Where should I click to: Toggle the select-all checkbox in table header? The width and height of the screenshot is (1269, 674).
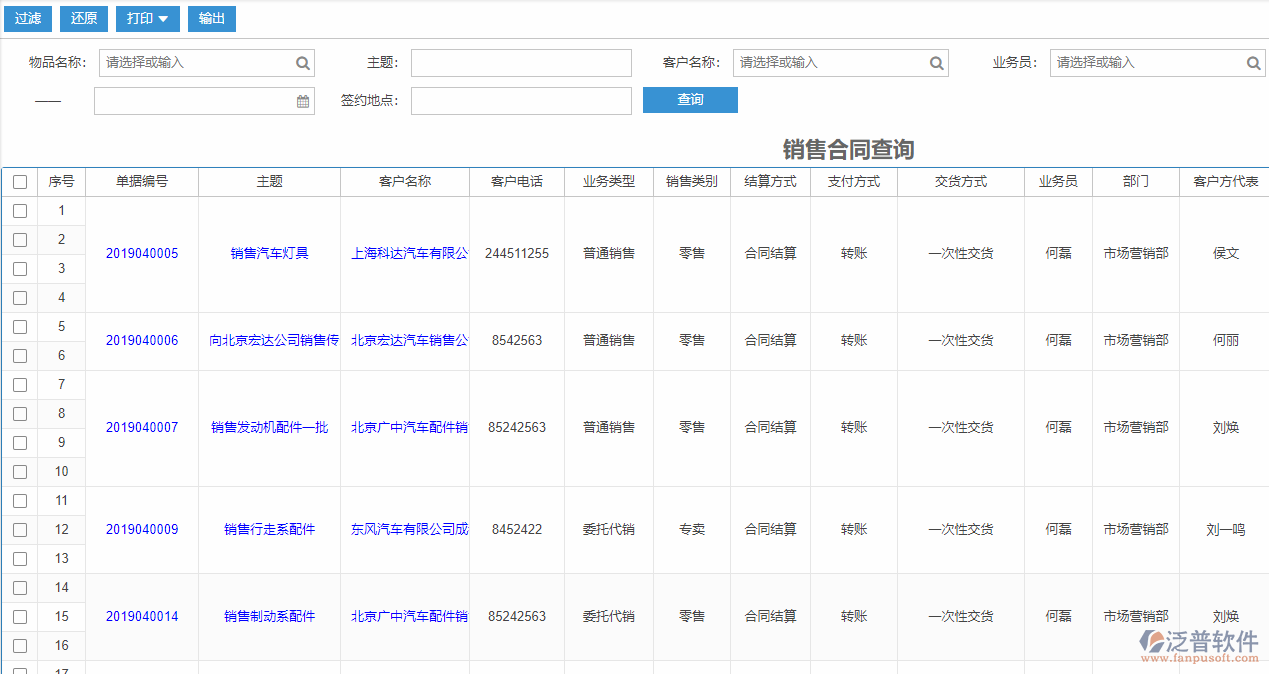pyautogui.click(x=20, y=181)
